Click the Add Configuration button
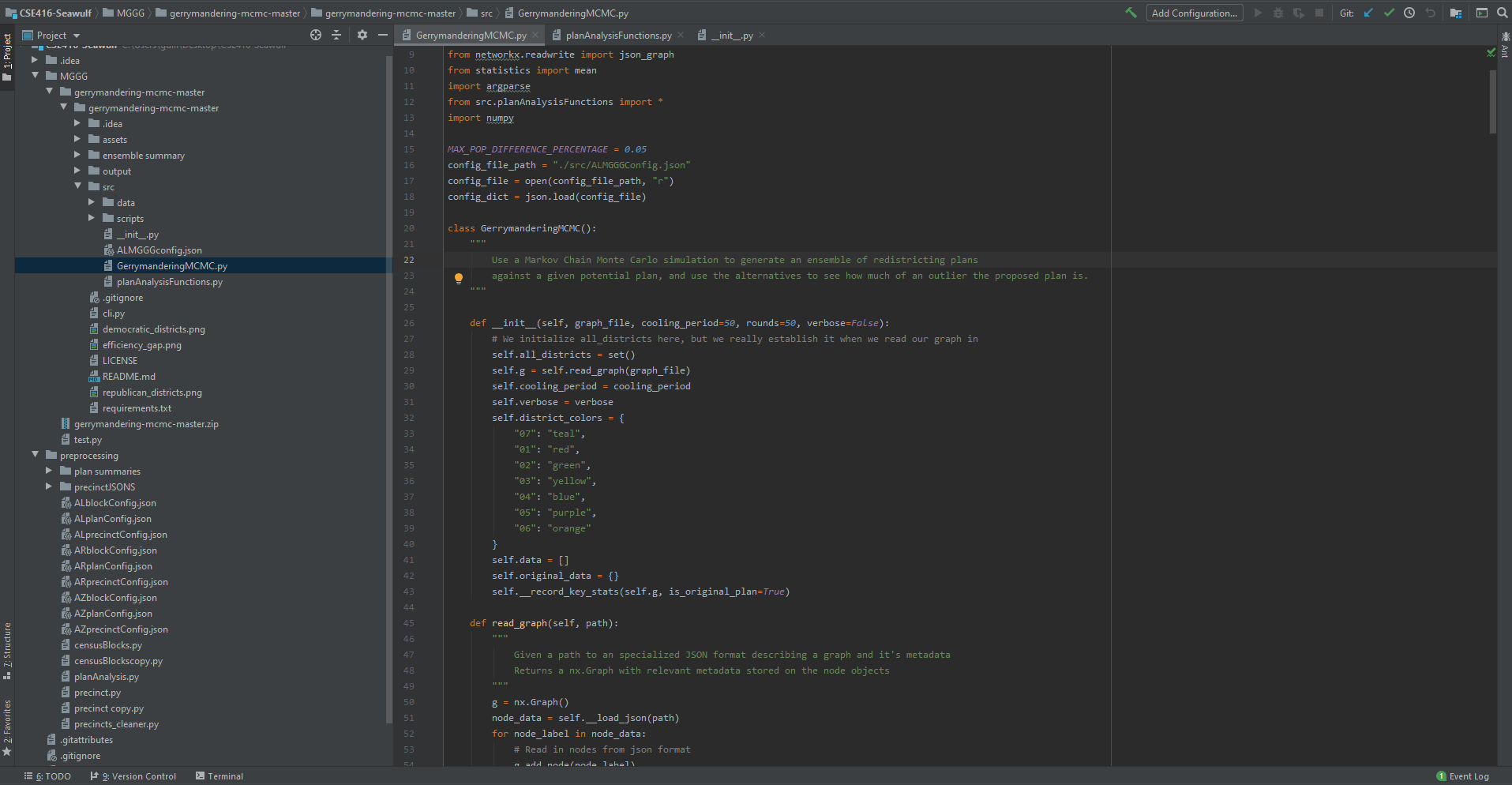Image resolution: width=1512 pixels, height=785 pixels. tap(1194, 13)
